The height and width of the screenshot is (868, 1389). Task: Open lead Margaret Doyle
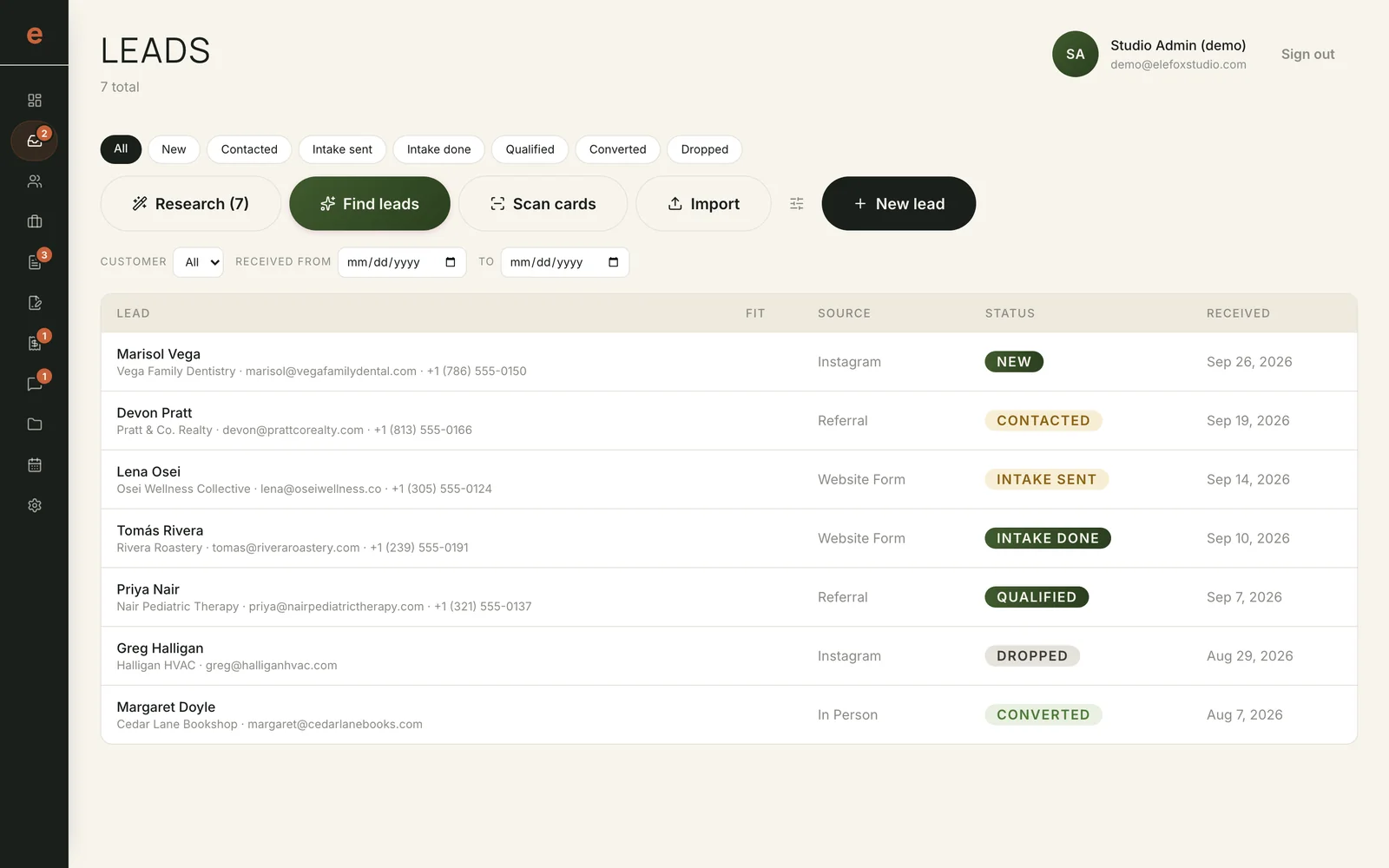click(x=729, y=715)
